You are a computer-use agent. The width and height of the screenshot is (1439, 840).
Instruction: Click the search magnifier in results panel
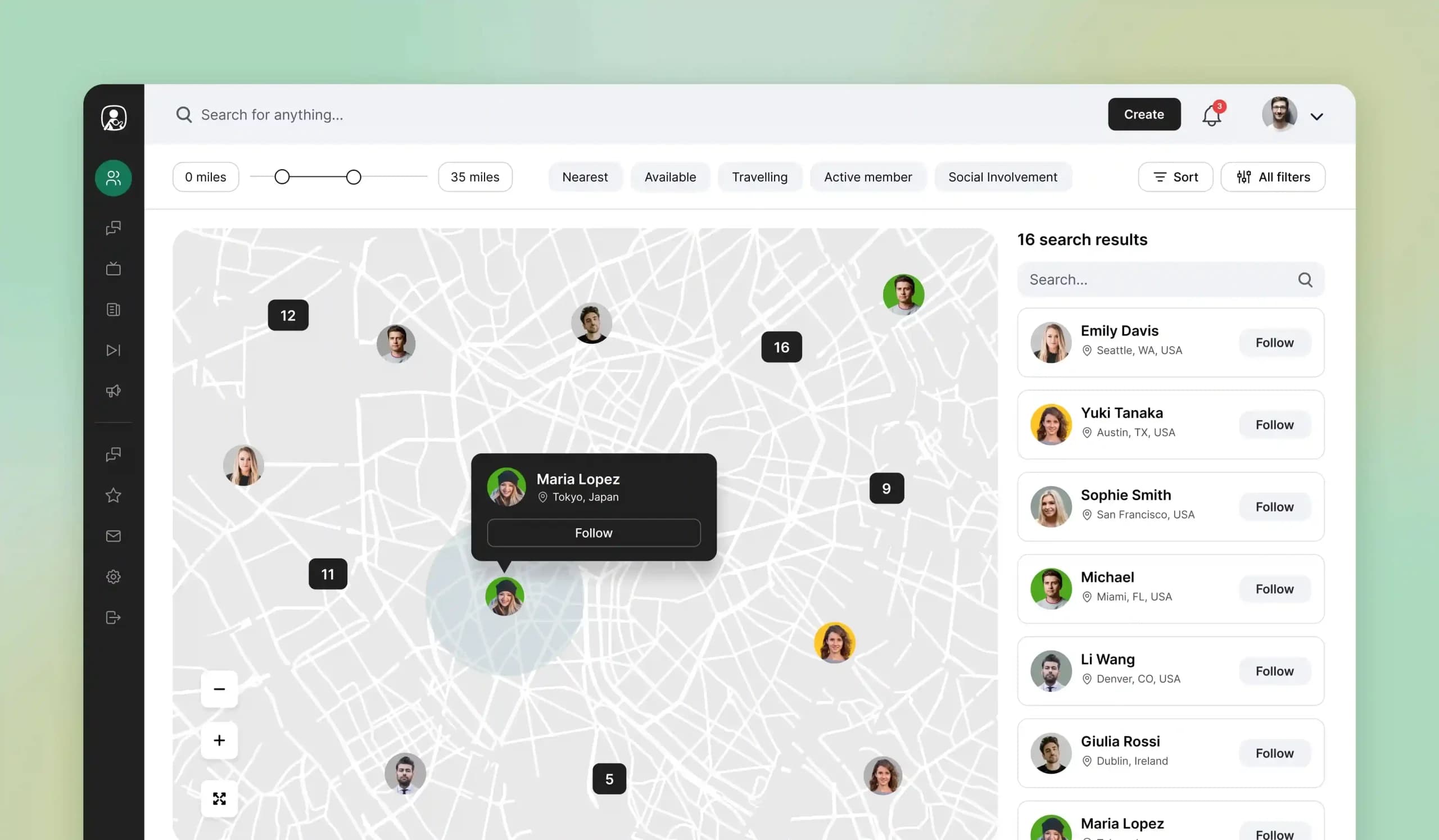(x=1305, y=280)
